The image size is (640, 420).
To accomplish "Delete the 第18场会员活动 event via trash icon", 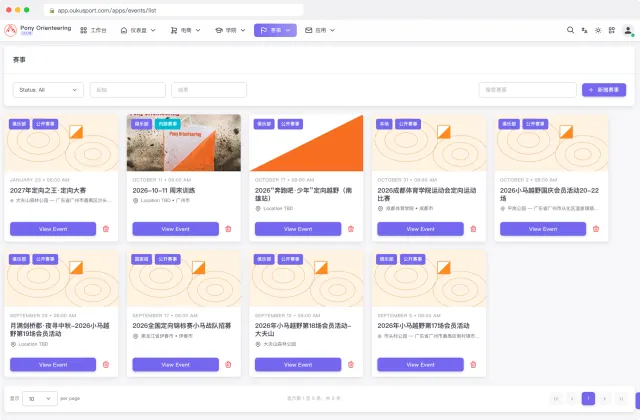I will (x=351, y=364).
